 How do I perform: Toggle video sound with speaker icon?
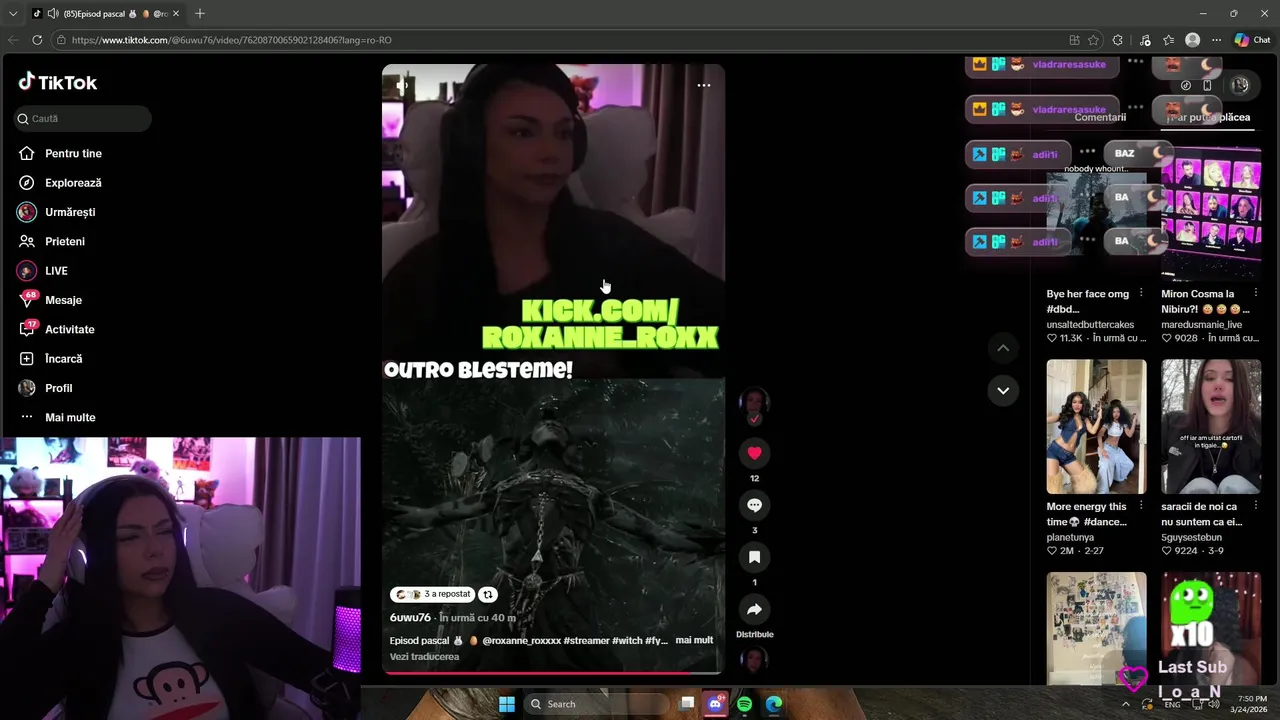(x=402, y=85)
